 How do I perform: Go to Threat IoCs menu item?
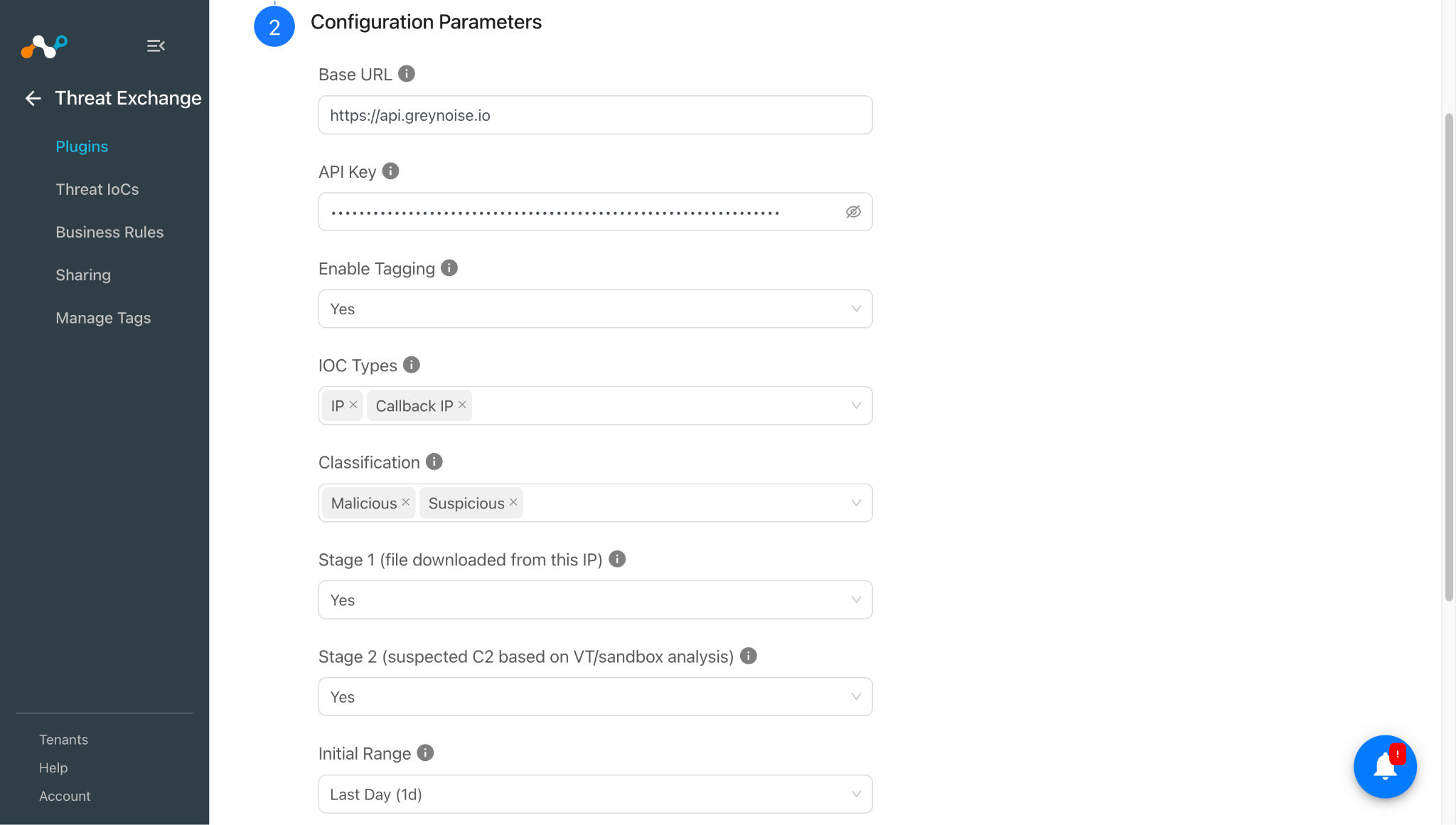coord(97,189)
